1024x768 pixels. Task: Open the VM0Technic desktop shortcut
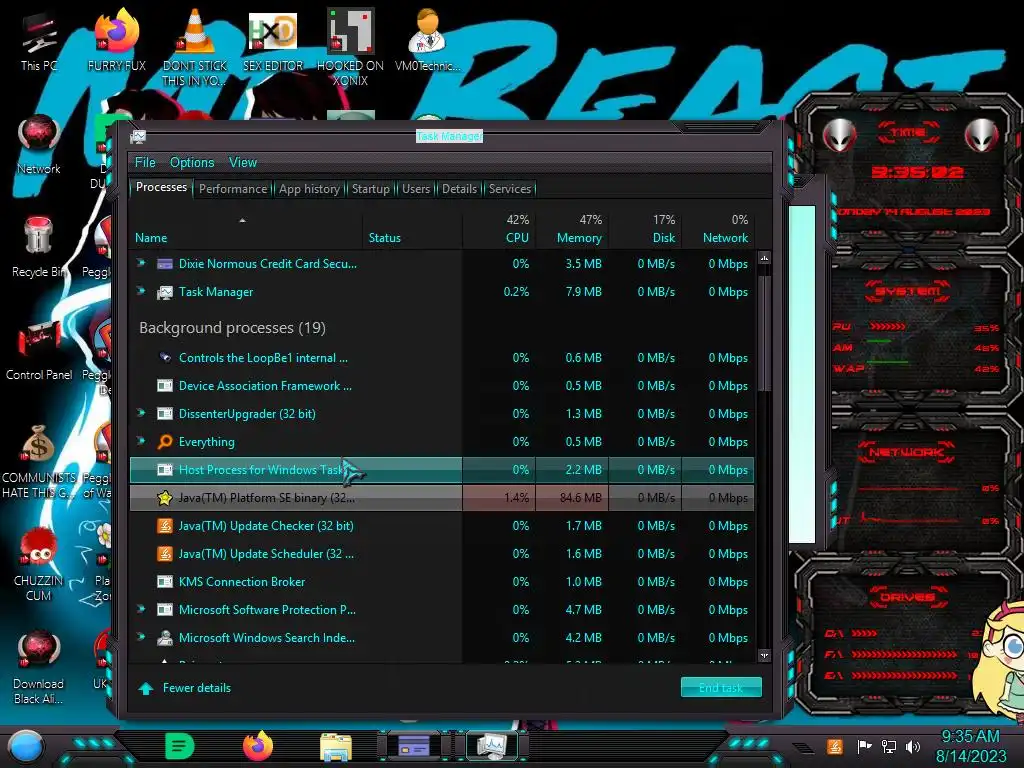427,40
